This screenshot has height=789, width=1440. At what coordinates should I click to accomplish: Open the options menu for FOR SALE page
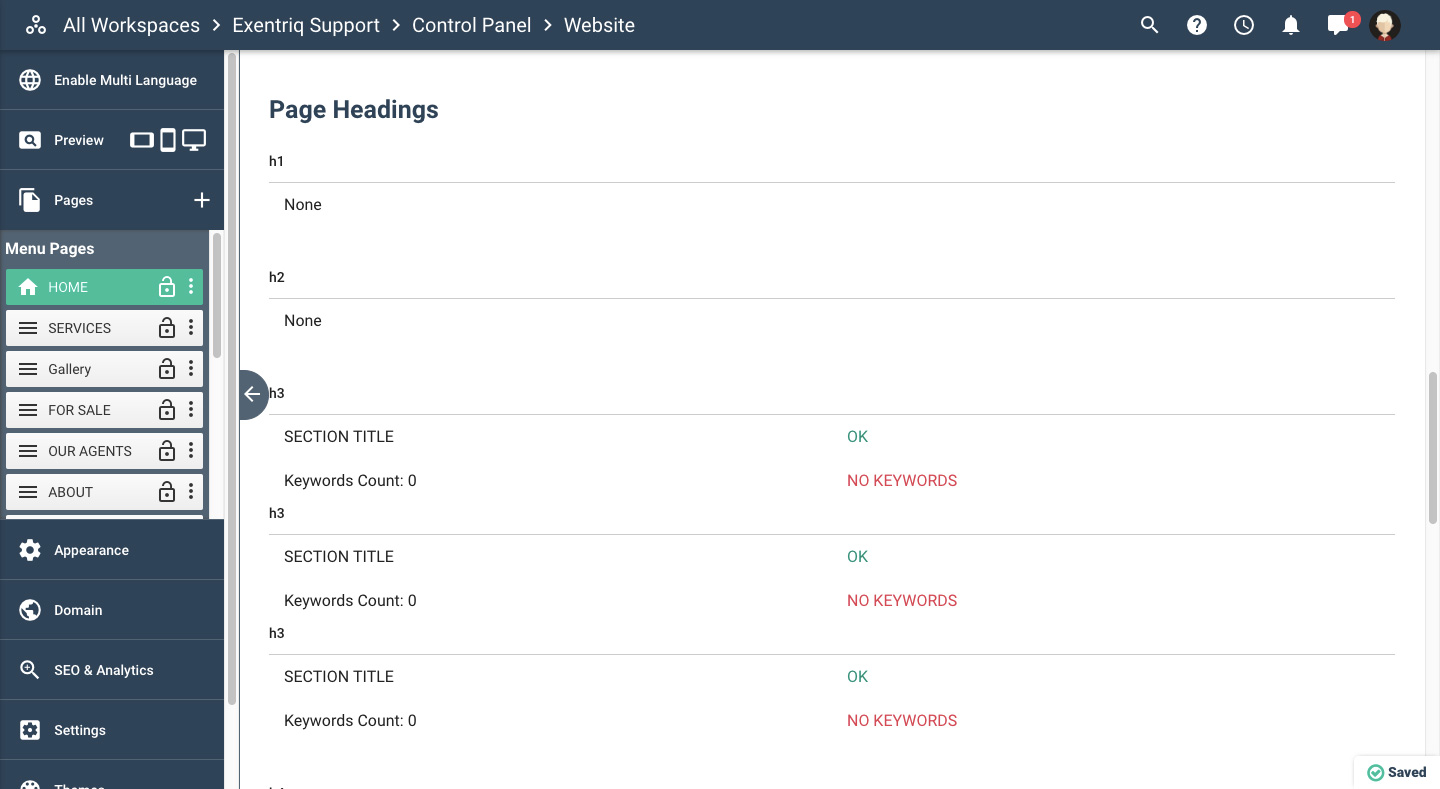pos(191,410)
